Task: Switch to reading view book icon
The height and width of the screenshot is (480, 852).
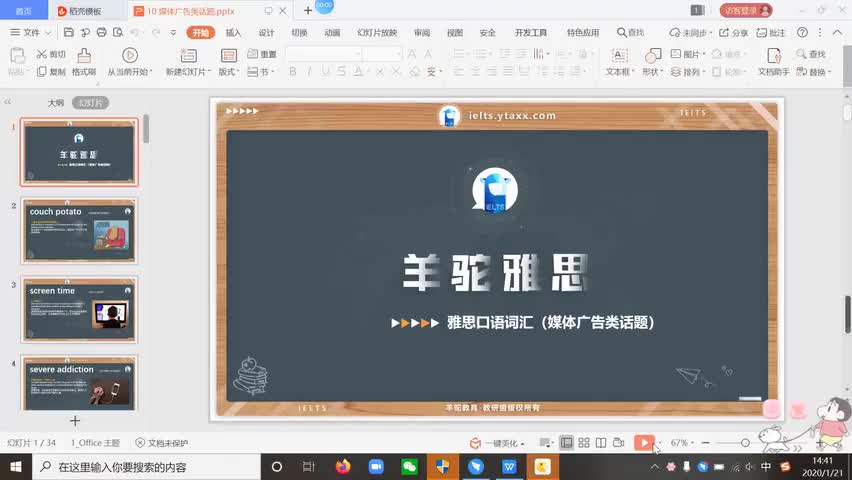Action: 601,442
